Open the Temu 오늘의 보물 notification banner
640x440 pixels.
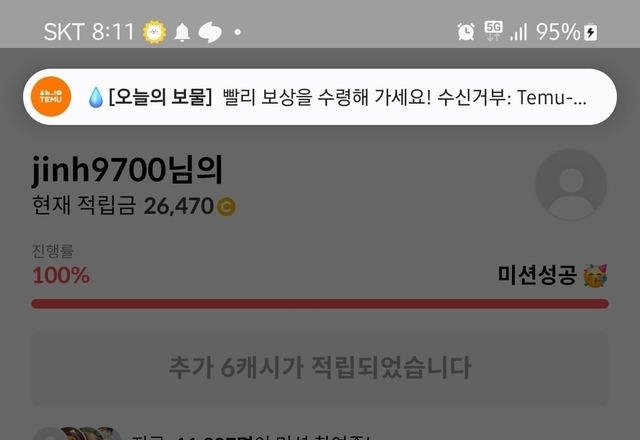320,97
